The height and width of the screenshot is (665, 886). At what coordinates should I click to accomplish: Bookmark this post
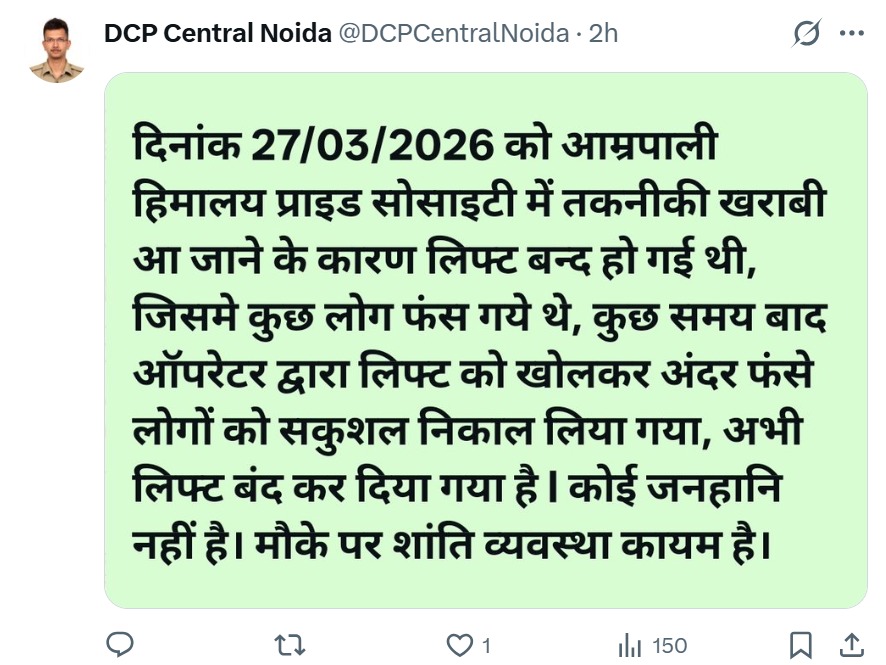(x=801, y=644)
